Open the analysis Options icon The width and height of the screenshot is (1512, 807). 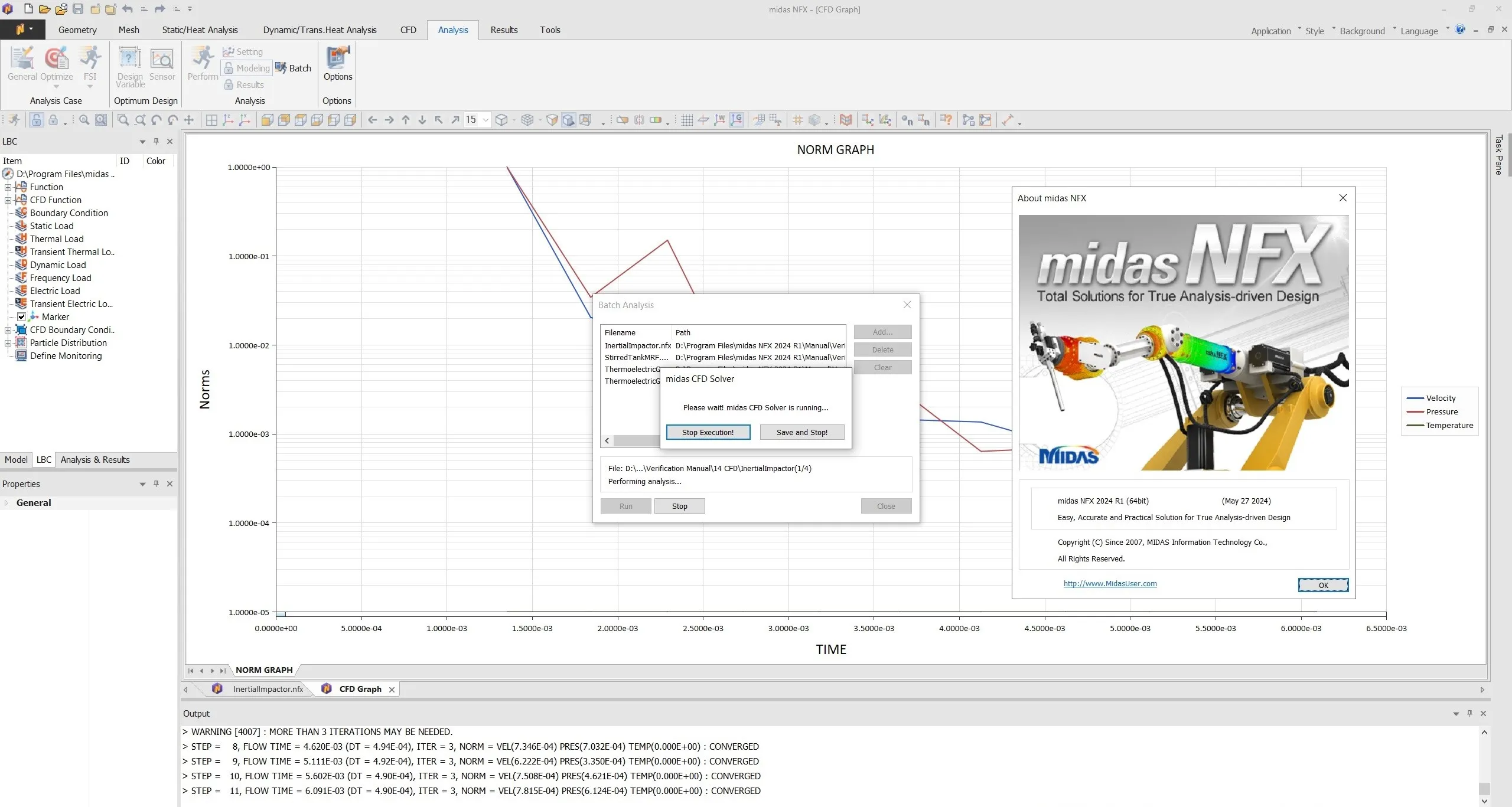(338, 64)
